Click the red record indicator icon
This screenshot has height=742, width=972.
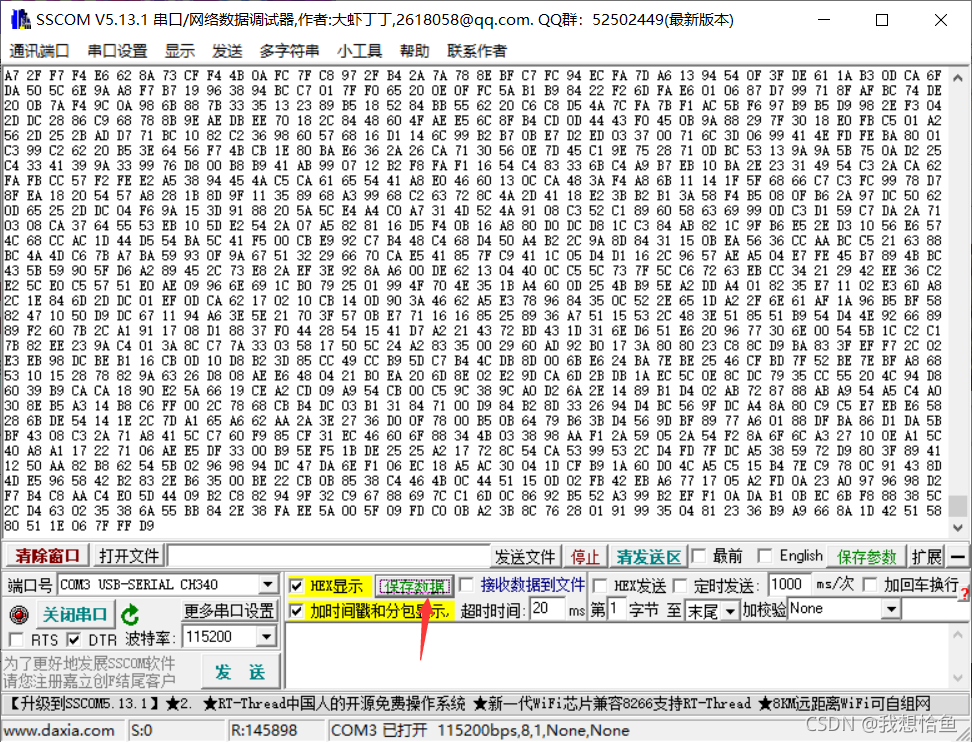click(19, 614)
